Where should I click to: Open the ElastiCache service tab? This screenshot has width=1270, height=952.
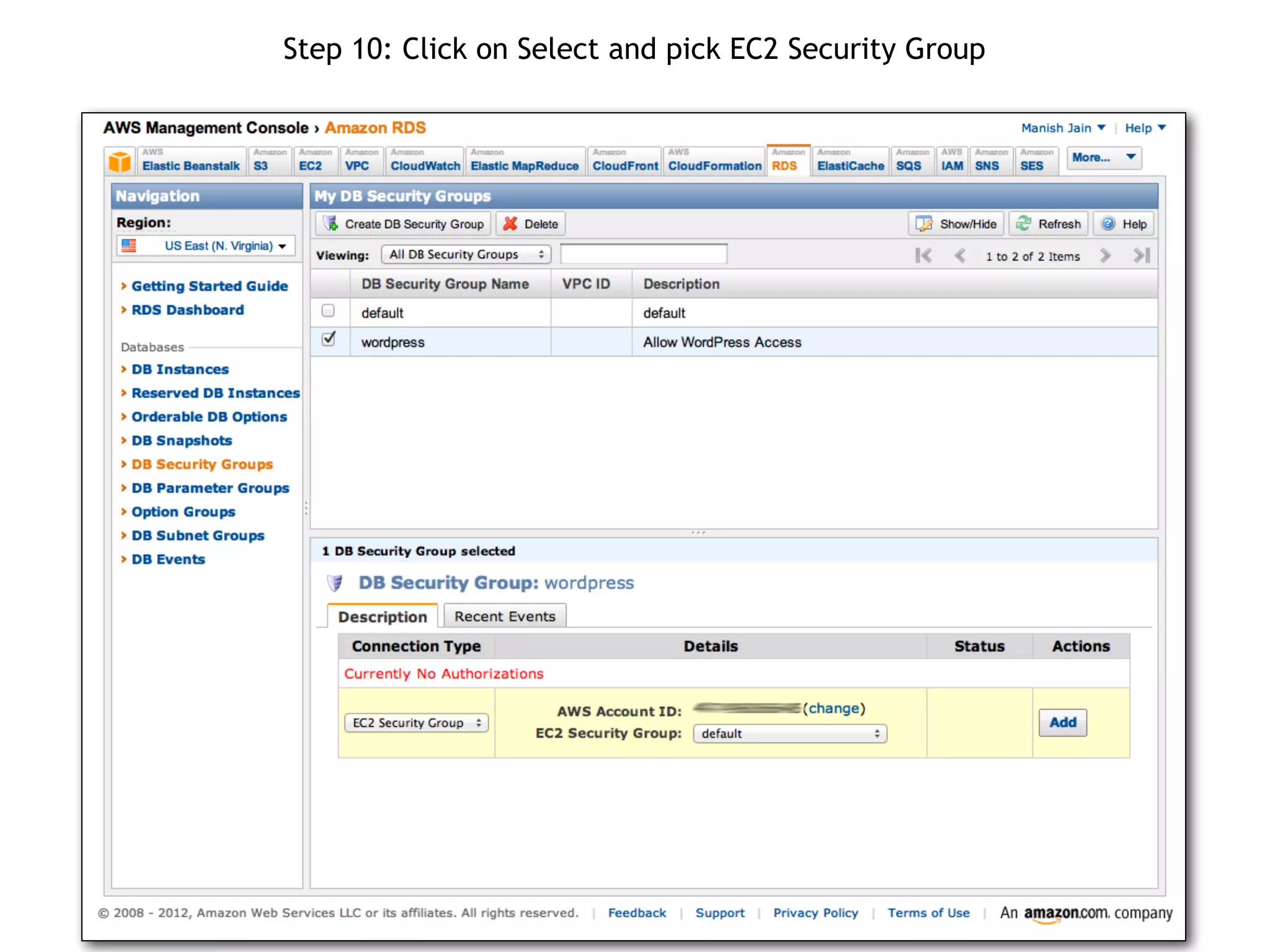(850, 161)
